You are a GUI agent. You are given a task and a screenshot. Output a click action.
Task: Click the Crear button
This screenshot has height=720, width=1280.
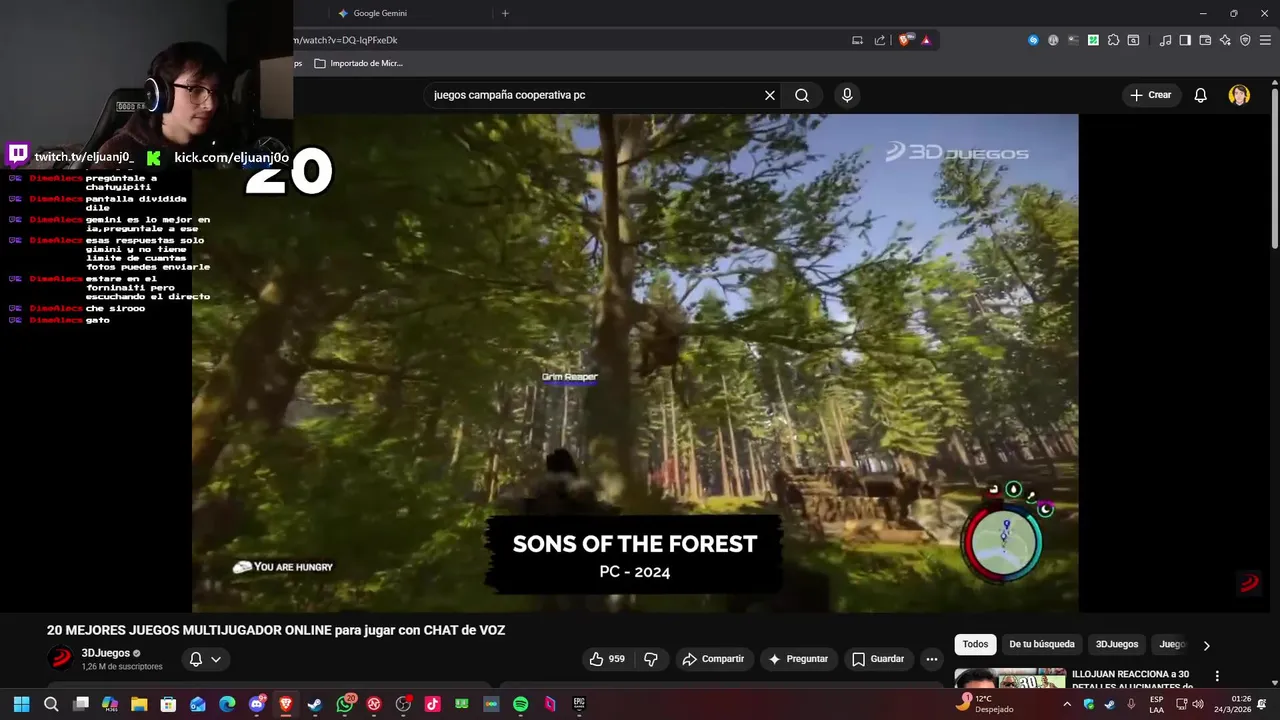(x=1150, y=95)
